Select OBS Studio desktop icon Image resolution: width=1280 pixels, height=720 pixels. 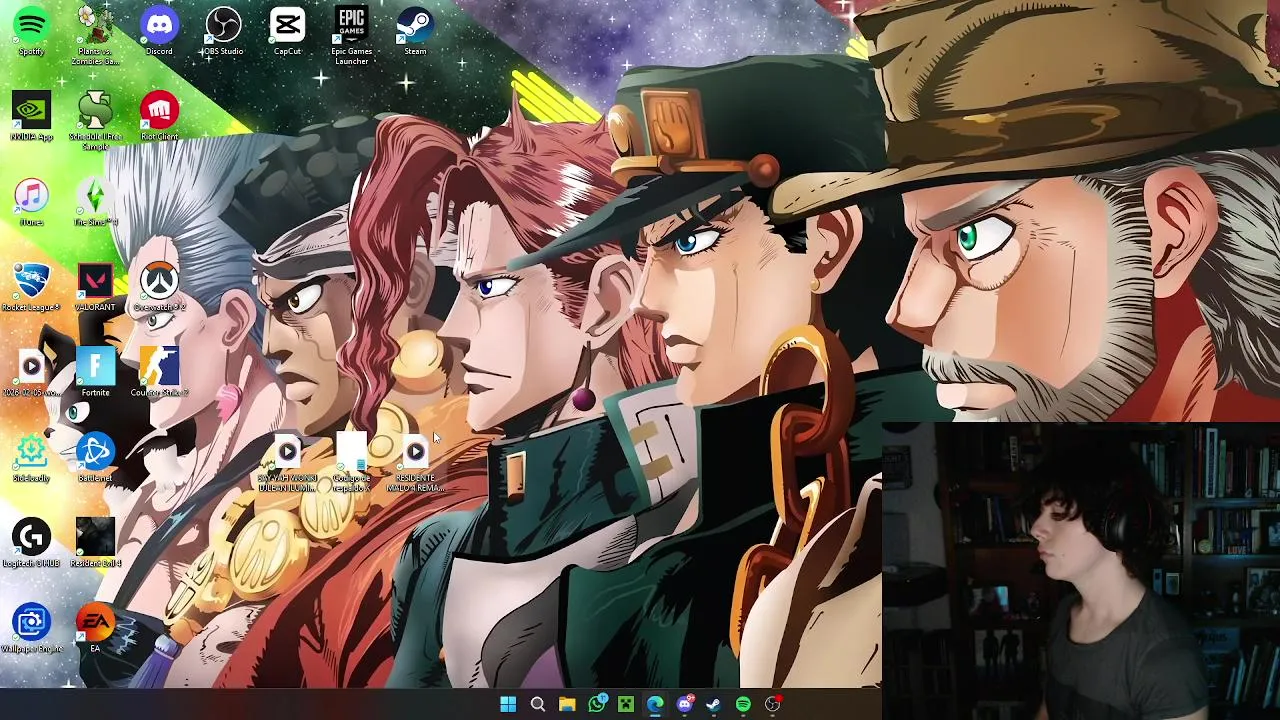223,31
